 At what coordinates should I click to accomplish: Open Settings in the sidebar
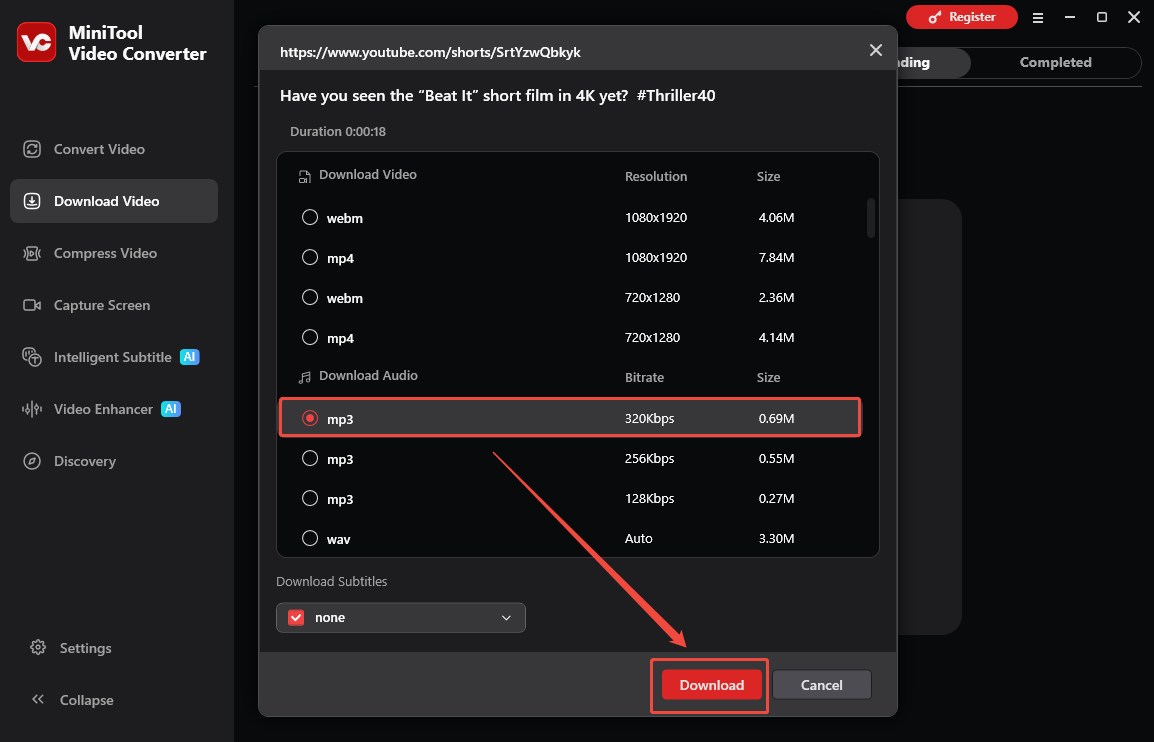(71, 648)
